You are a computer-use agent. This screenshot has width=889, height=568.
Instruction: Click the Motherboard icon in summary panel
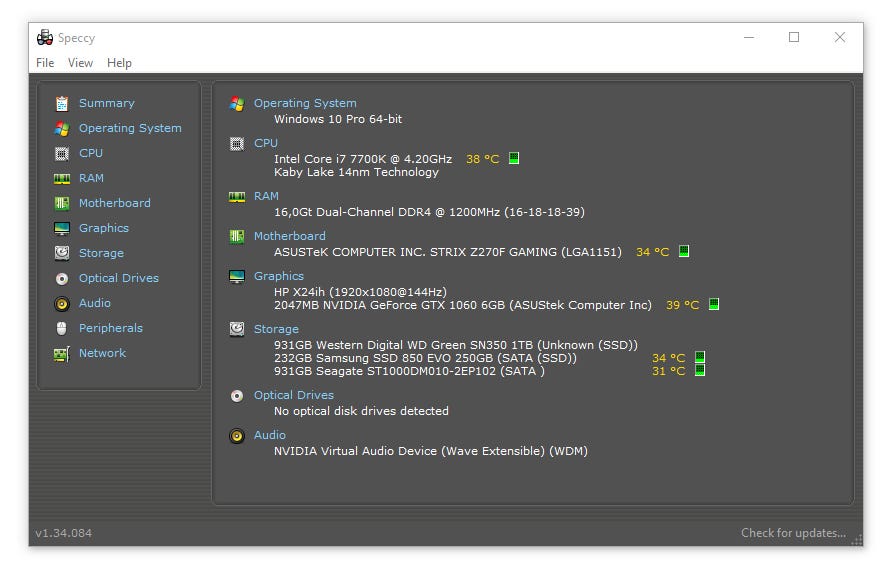[x=237, y=236]
